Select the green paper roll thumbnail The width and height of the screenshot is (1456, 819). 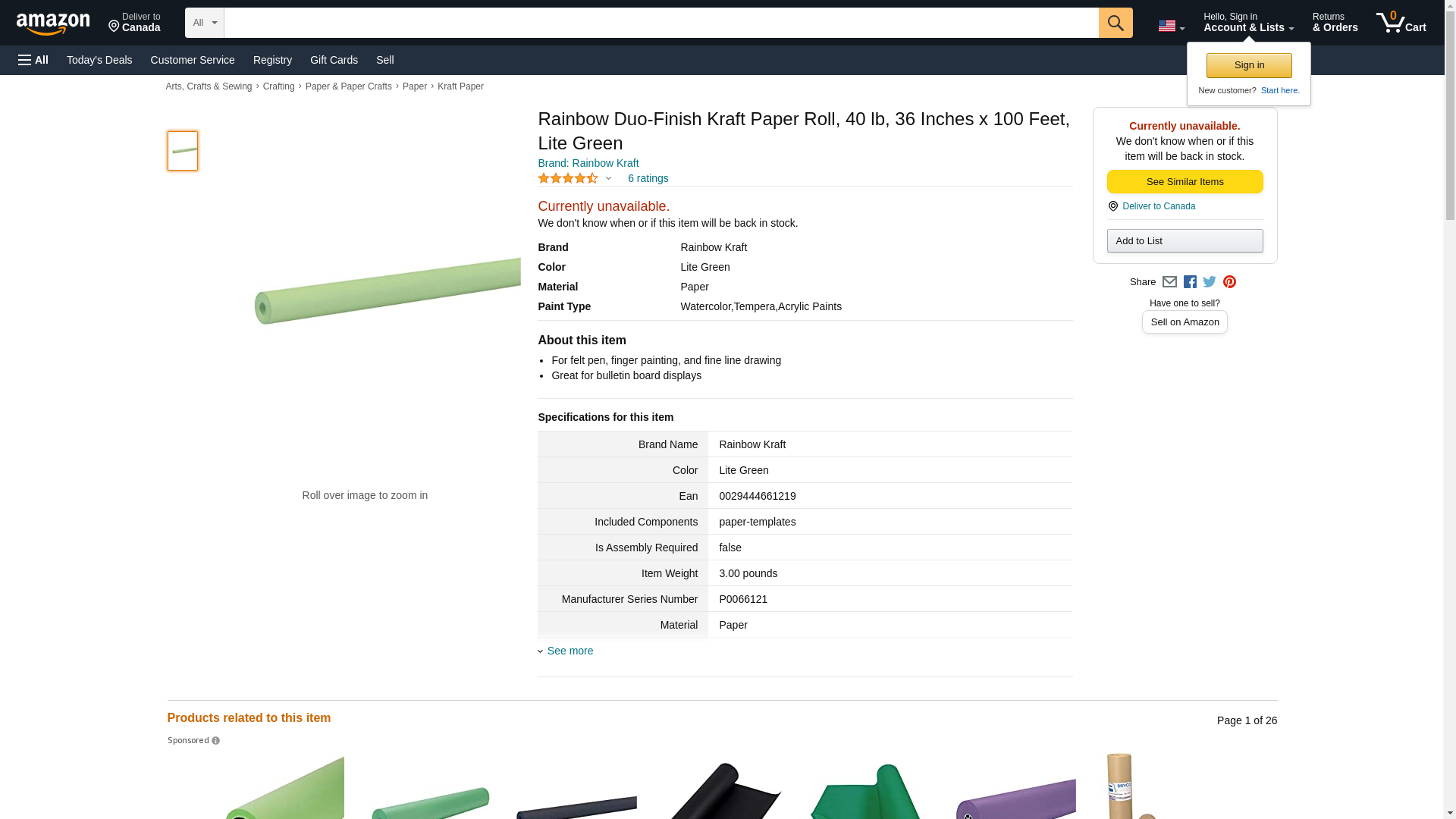point(183,151)
